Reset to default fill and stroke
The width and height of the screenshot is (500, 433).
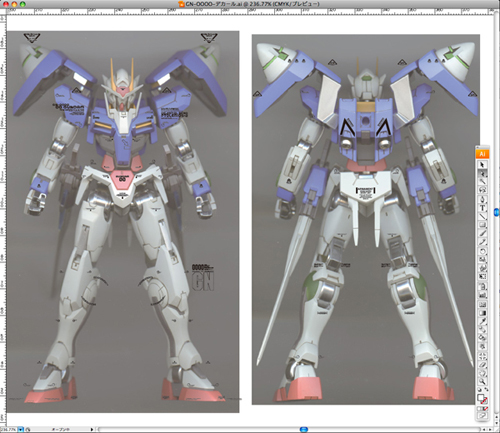479,390
